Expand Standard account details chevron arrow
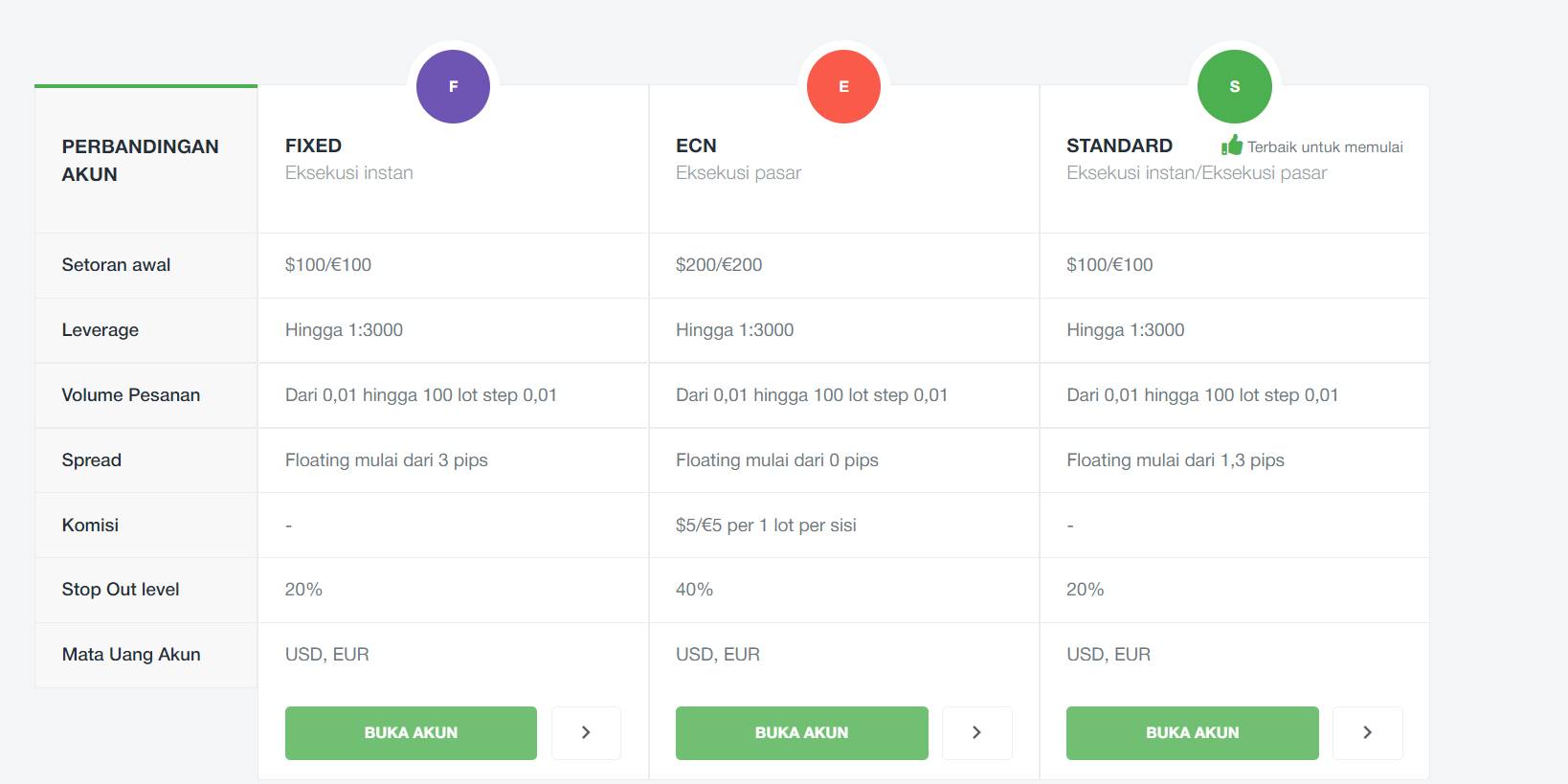Image resolution: width=1568 pixels, height=784 pixels. tap(1367, 733)
